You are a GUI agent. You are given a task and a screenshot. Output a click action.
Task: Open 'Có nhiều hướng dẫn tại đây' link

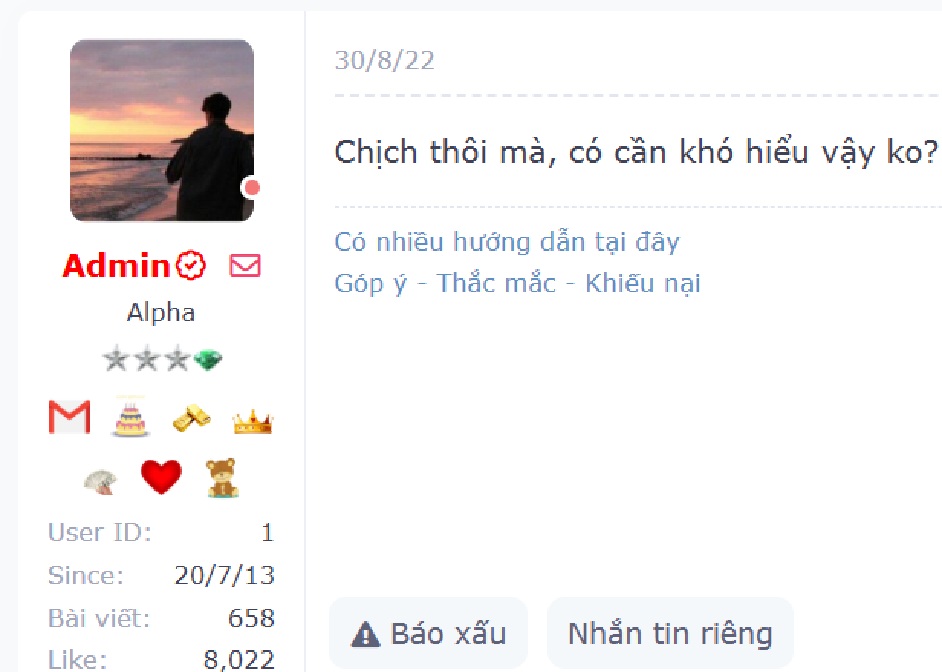click(506, 243)
